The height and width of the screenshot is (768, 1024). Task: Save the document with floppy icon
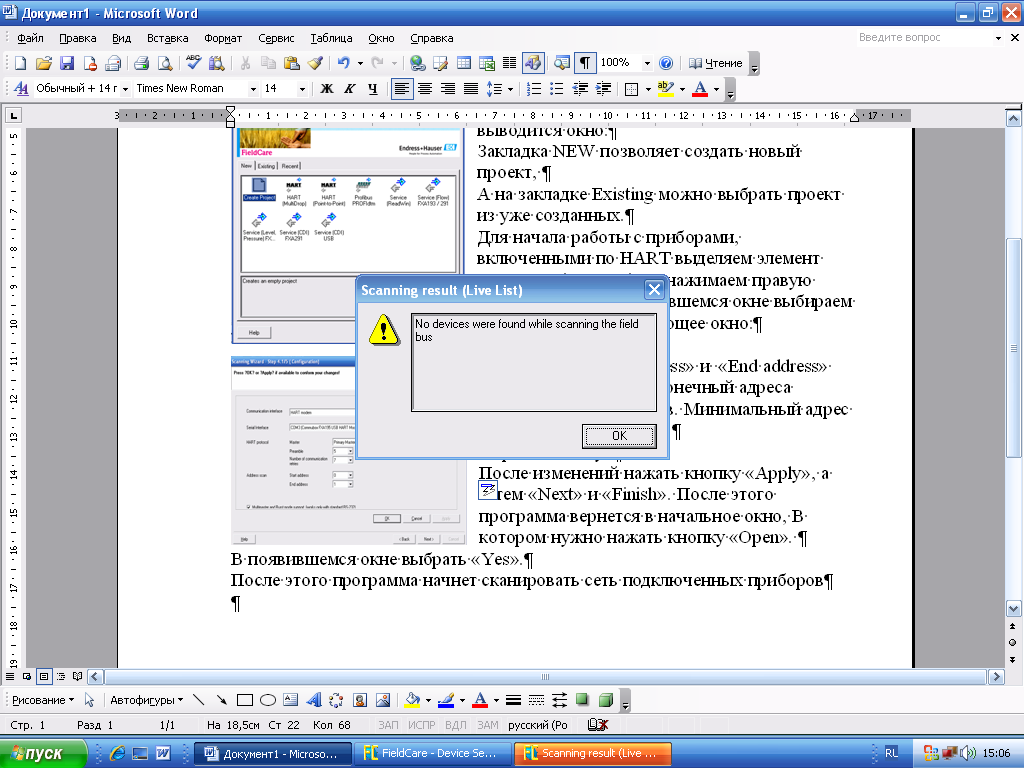[x=67, y=63]
